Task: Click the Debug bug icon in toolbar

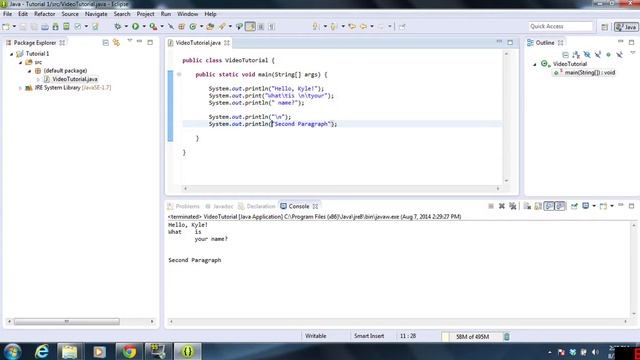Action: click(118, 27)
